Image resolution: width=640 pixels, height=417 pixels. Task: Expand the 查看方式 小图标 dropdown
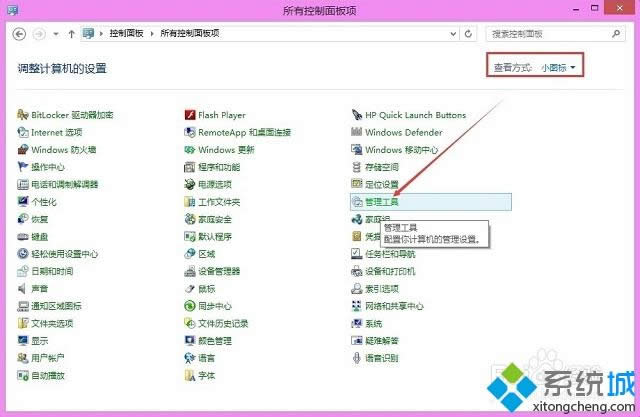click(x=560, y=67)
